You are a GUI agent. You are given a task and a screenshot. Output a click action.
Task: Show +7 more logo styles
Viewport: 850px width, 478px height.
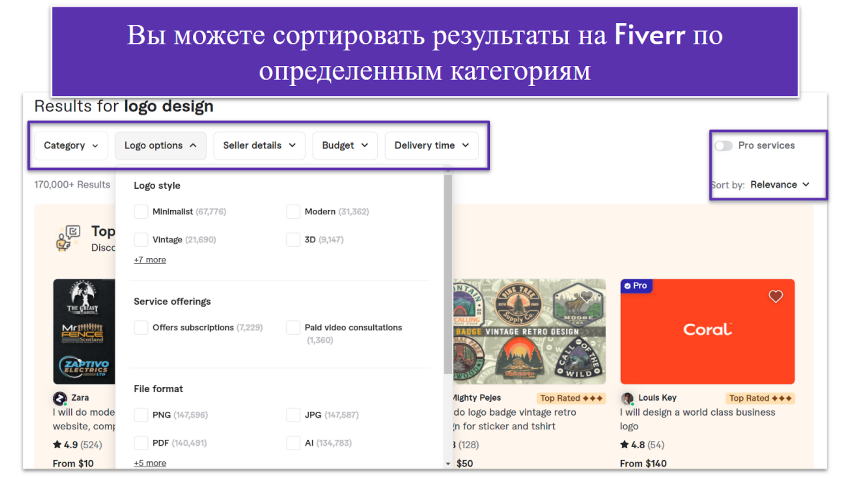[x=150, y=260]
